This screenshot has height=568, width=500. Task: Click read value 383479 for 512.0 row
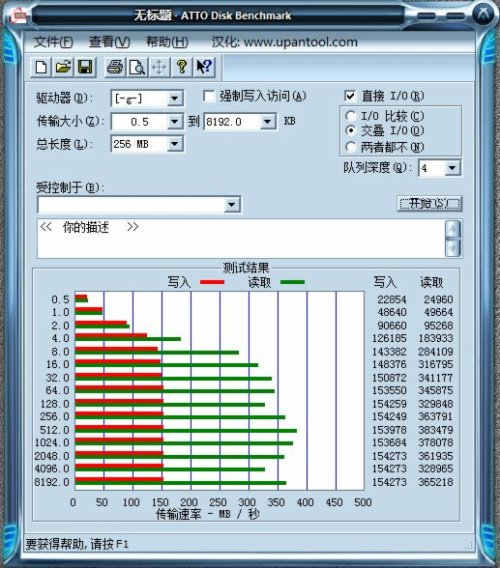tap(436, 430)
